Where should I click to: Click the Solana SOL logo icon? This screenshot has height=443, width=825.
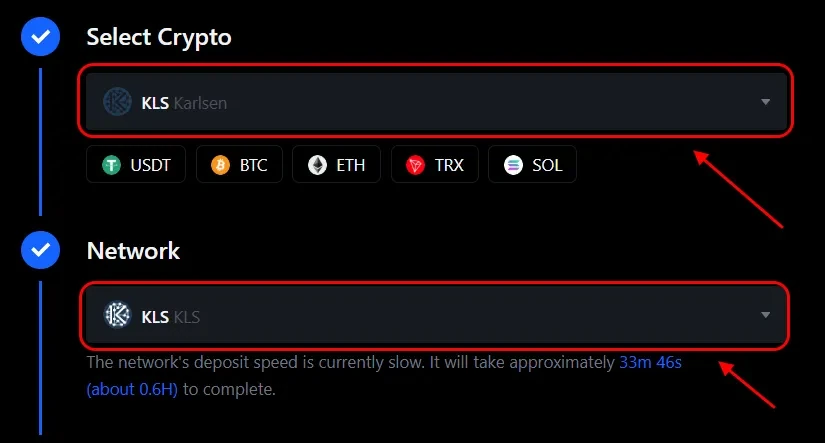513,165
